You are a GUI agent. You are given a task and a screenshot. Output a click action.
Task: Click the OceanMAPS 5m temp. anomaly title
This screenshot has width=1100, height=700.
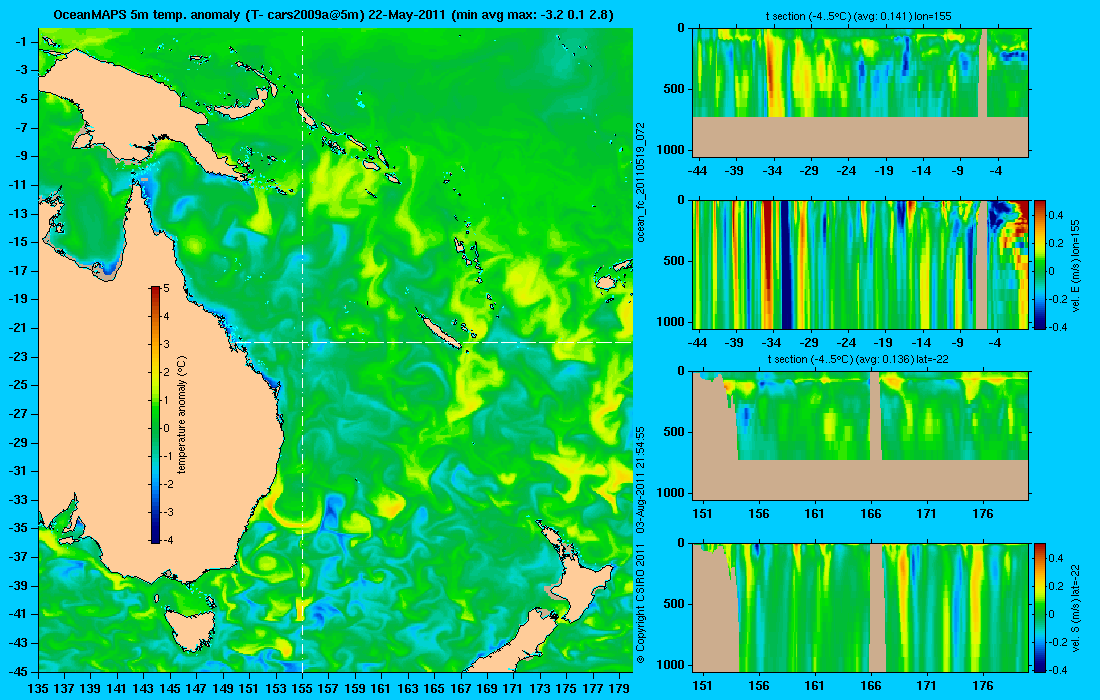333,15
